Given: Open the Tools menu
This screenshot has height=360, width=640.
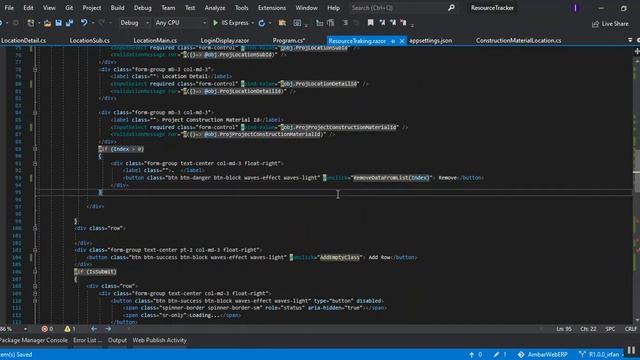Looking at the screenshot, I should pos(241,8).
